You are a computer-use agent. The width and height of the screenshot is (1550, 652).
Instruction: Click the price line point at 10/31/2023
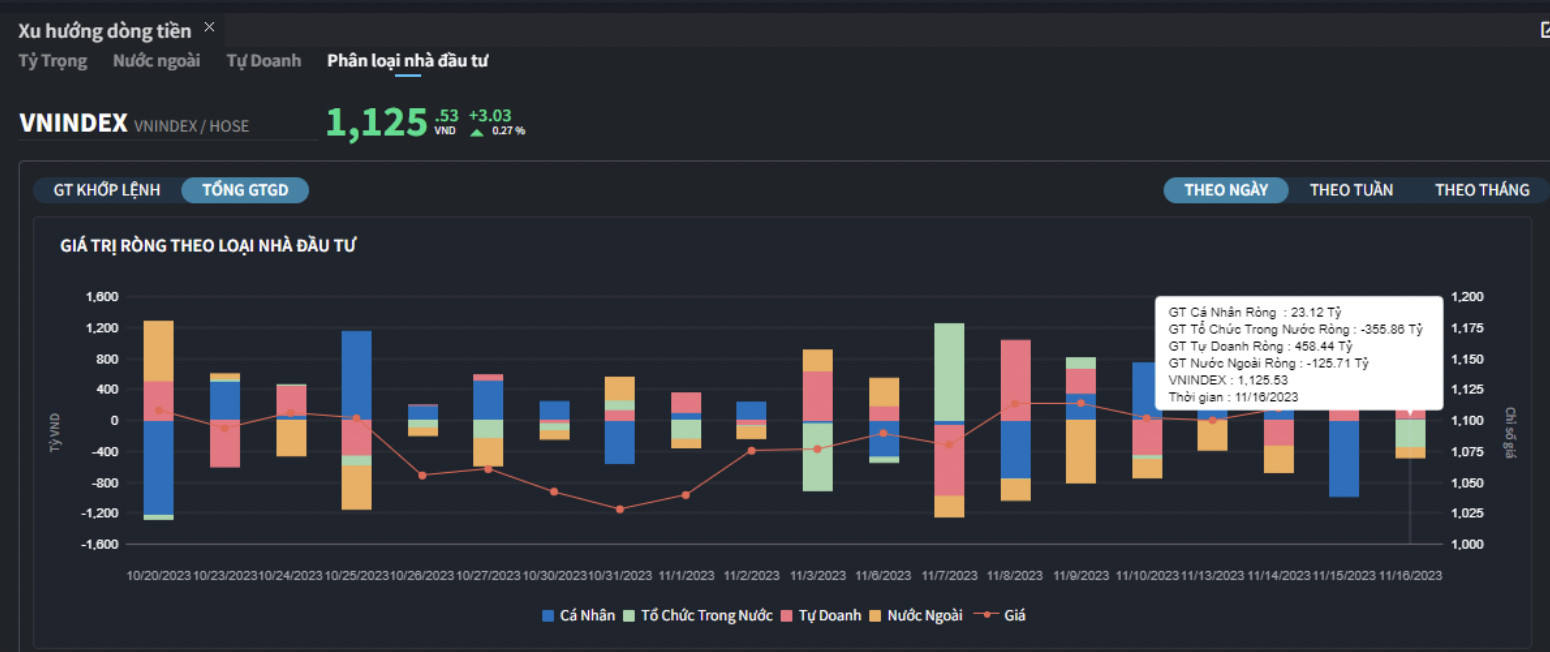pyautogui.click(x=619, y=509)
